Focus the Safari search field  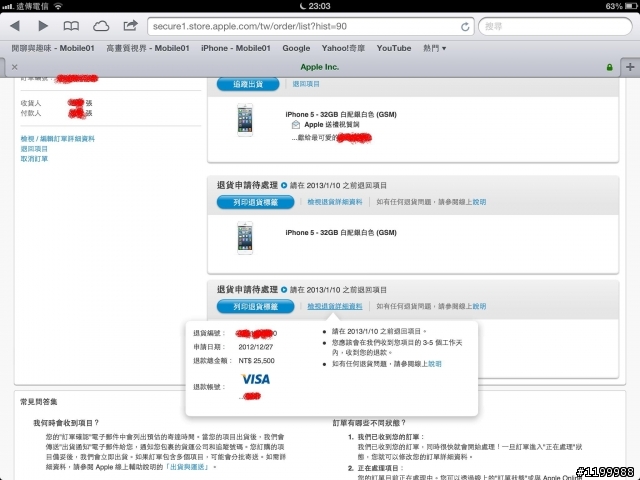[x=555, y=27]
